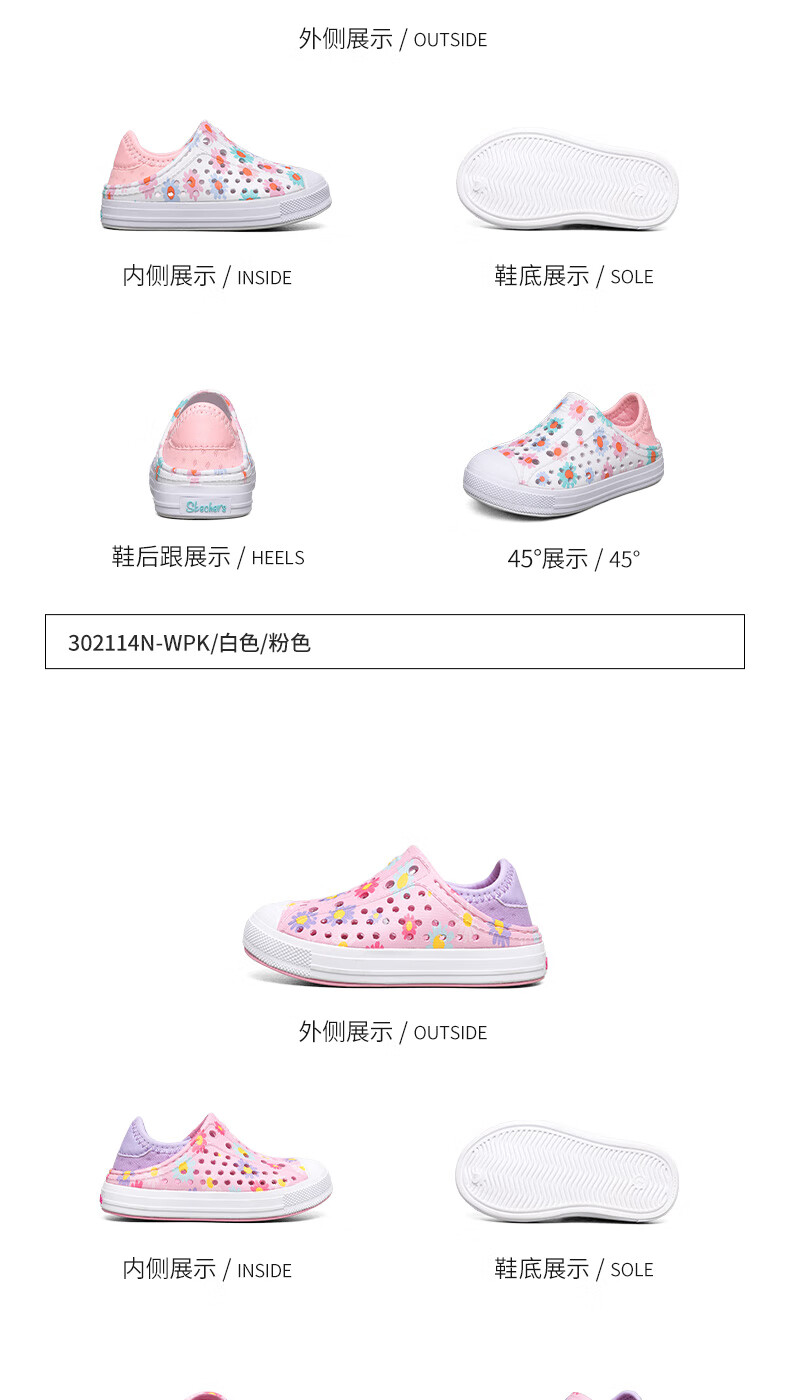Click the large pink-purple shoe outside image

point(394,916)
